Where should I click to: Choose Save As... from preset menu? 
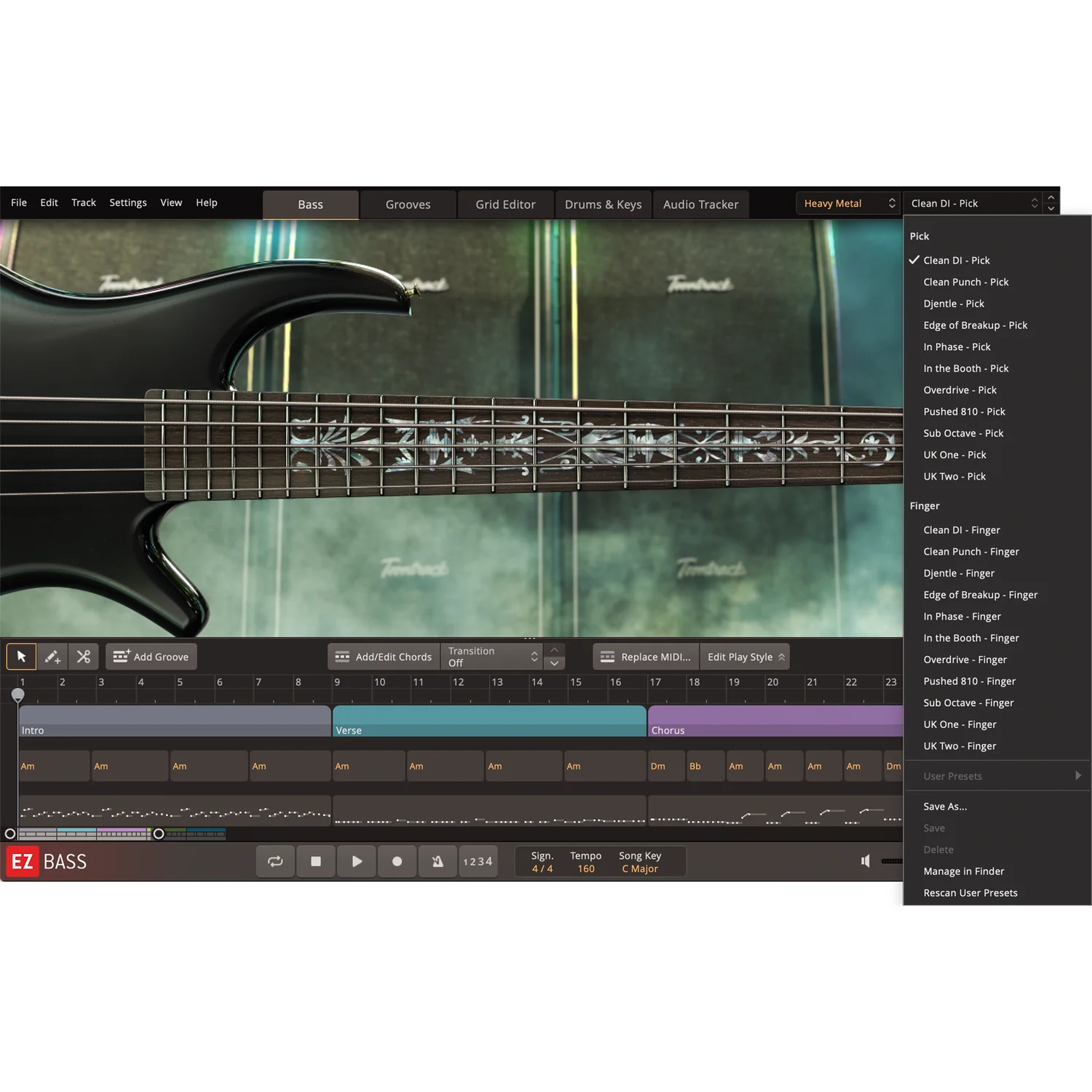997,807
